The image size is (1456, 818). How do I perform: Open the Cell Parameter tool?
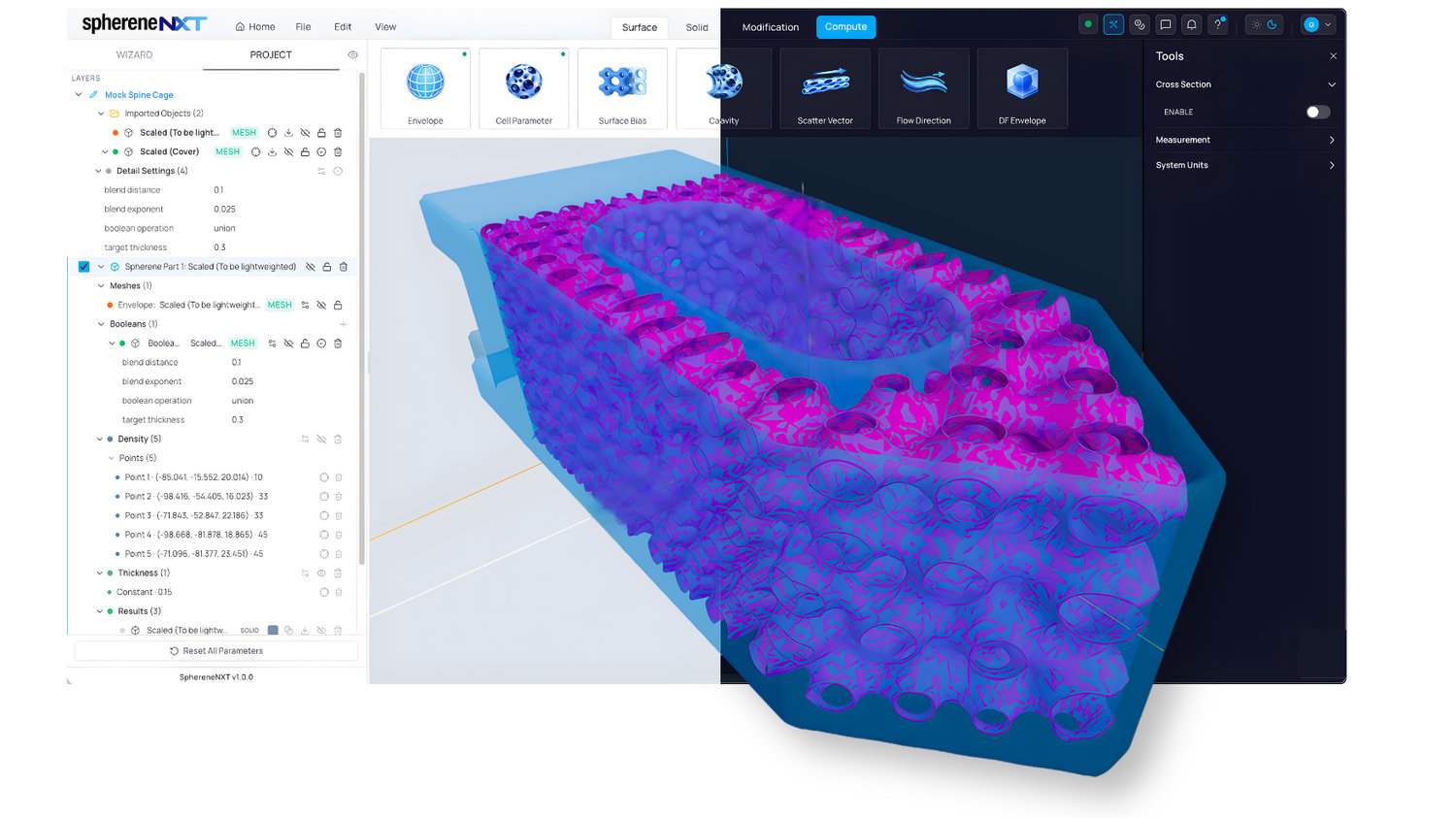(524, 88)
